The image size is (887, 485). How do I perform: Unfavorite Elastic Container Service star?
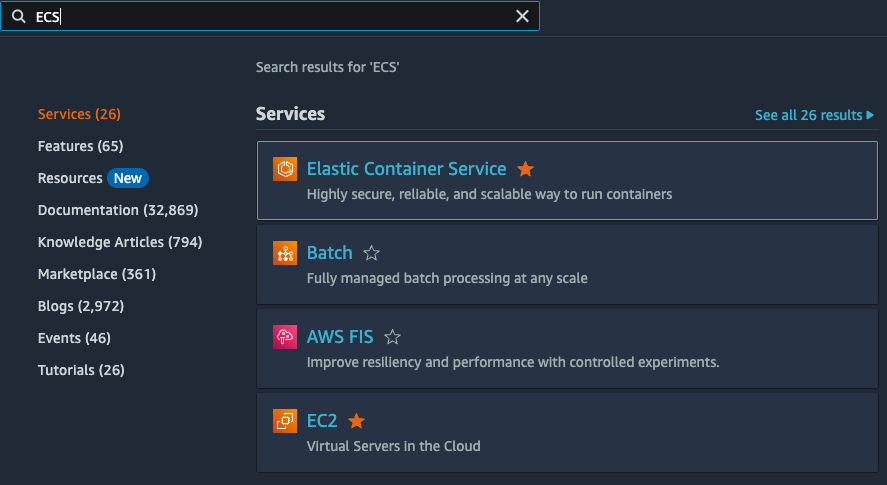coord(526,169)
